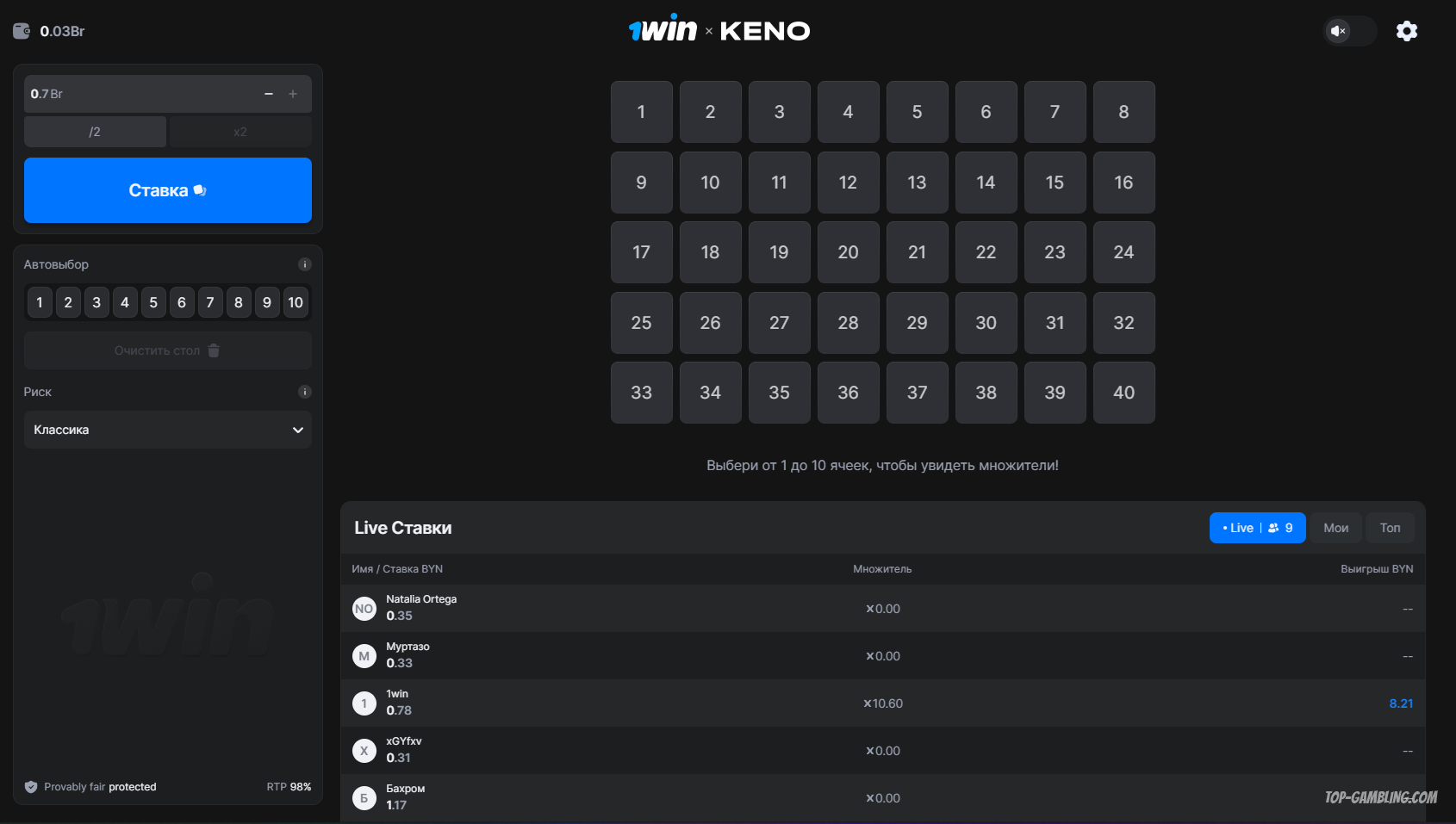Click Natalia Ortega's avatar icon
This screenshot has height=824, width=1456.
point(364,609)
